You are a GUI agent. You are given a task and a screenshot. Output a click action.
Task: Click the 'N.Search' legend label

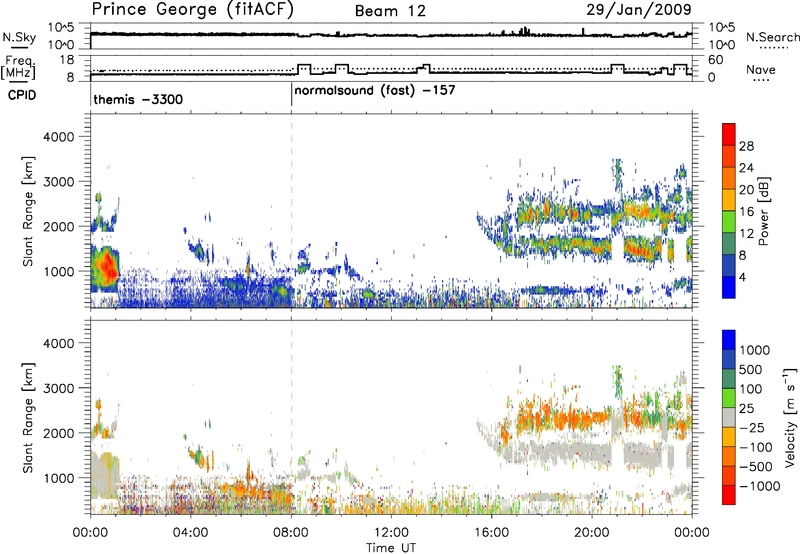[772, 37]
